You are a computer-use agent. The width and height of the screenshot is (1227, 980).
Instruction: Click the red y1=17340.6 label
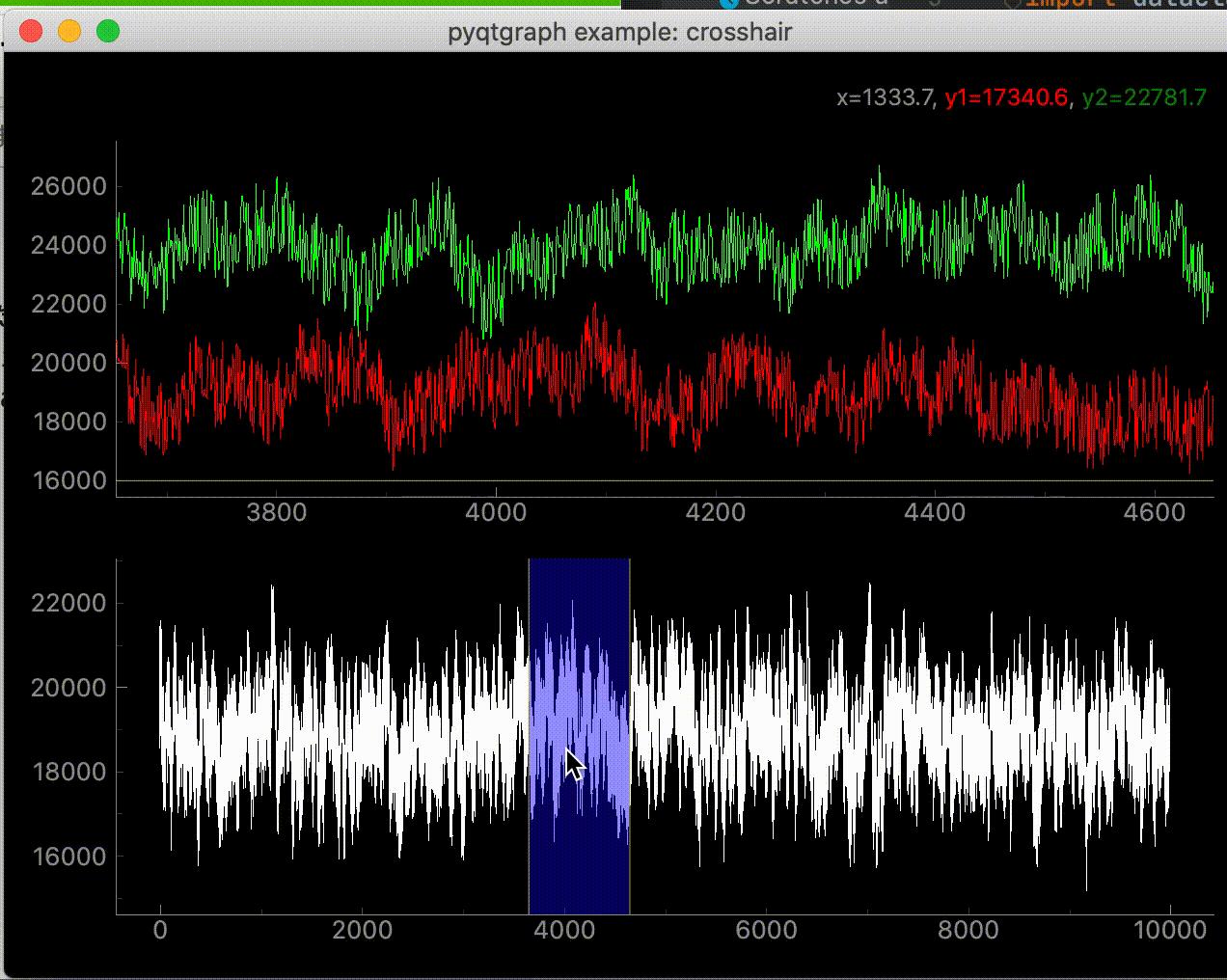tap(1006, 97)
